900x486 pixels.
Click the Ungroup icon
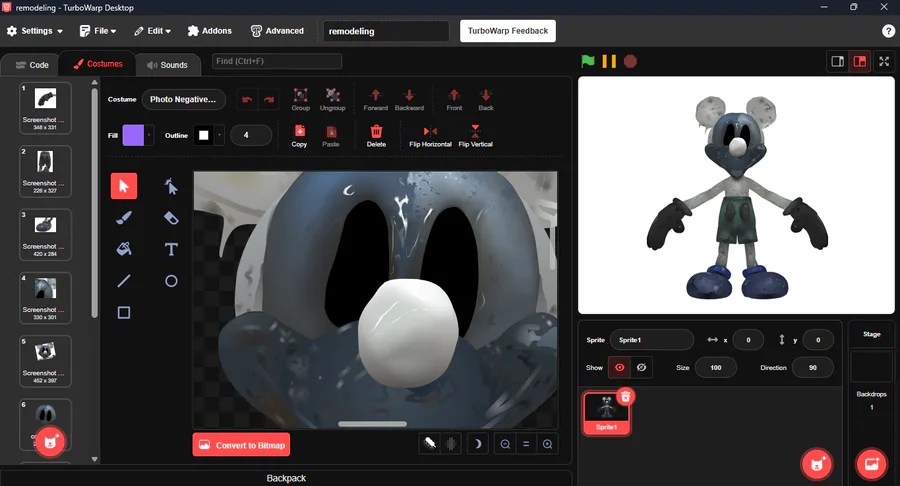[332, 99]
